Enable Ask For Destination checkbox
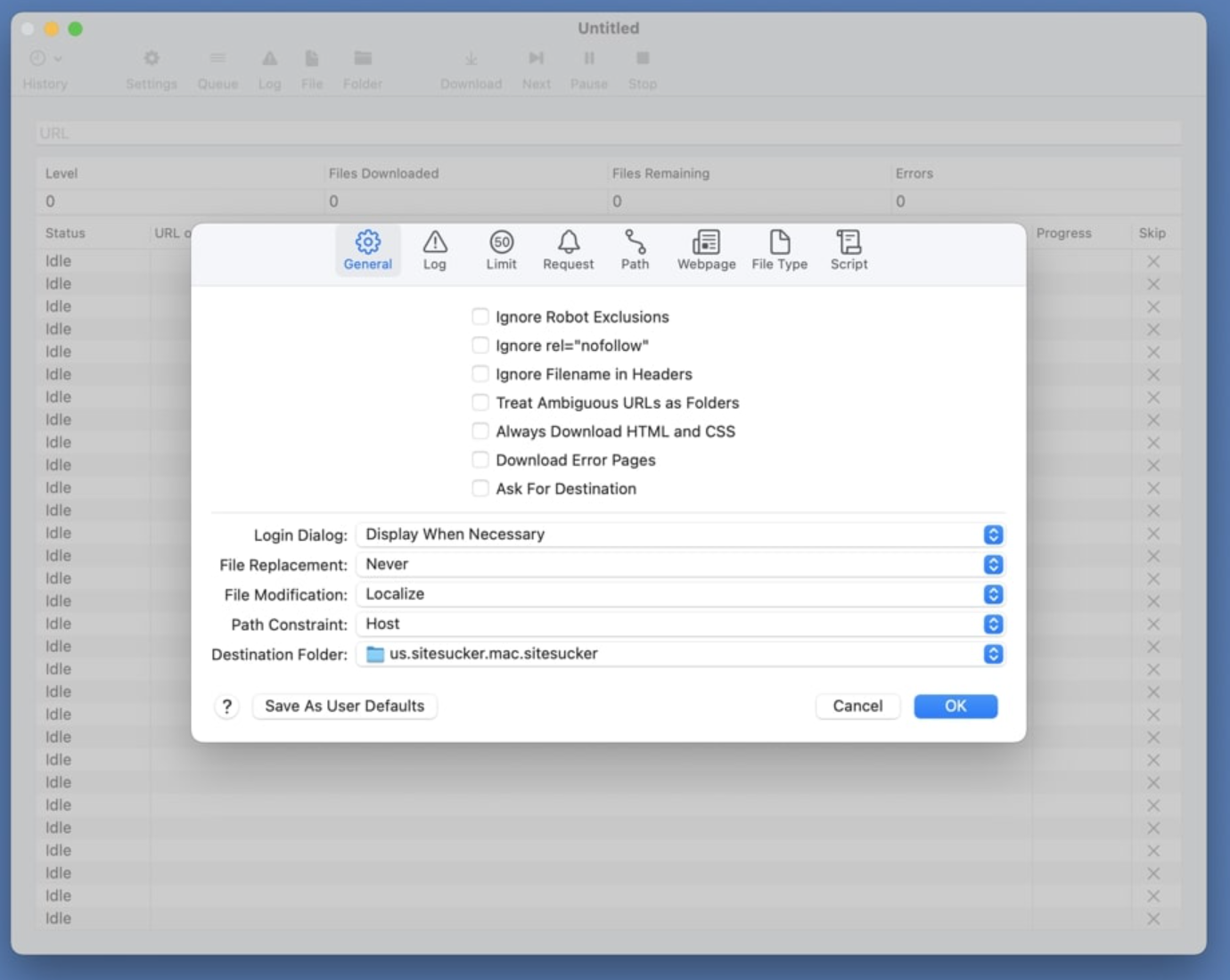This screenshot has width=1230, height=980. pyautogui.click(x=480, y=488)
